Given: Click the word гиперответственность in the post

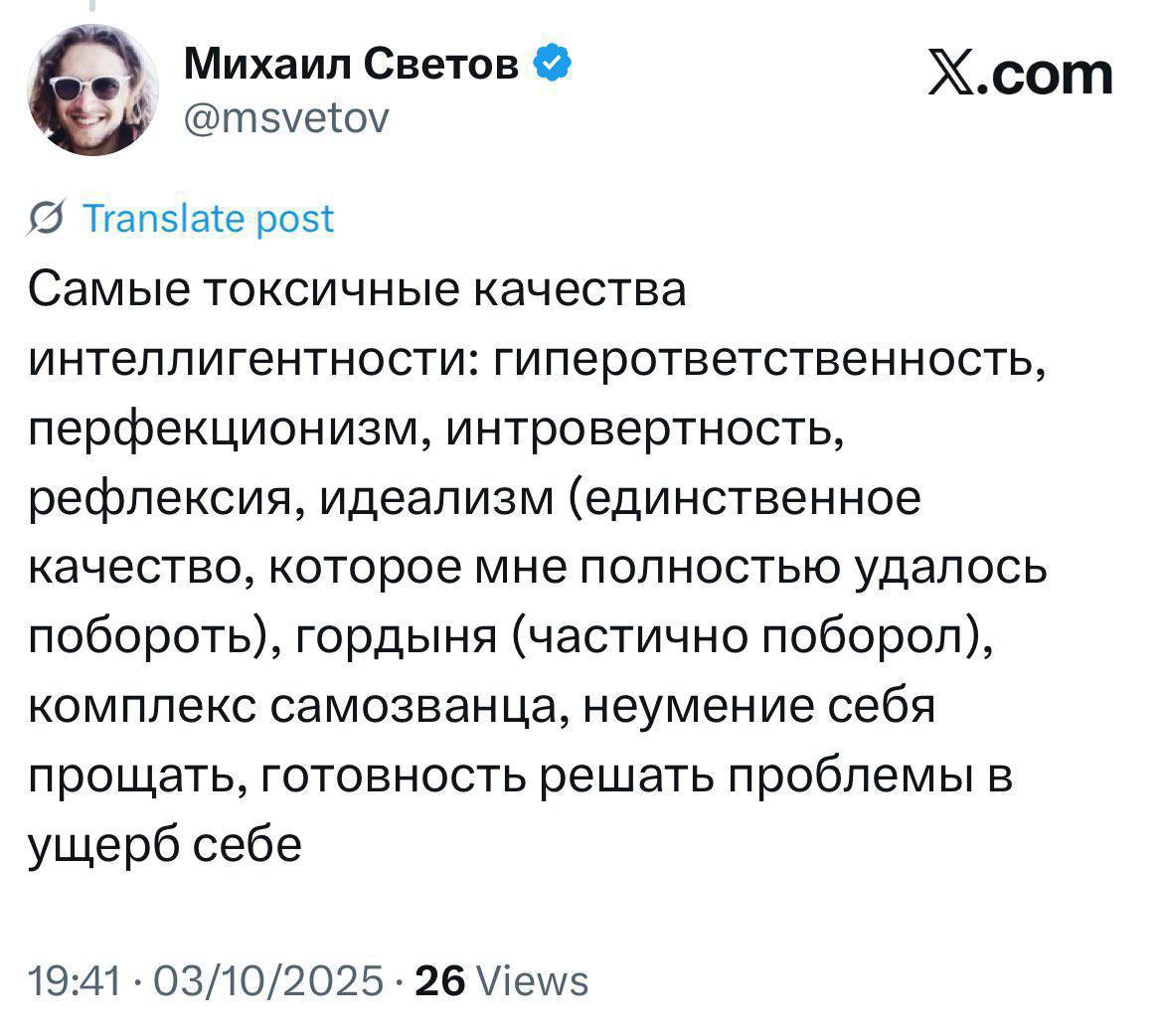Looking at the screenshot, I should tap(769, 359).
